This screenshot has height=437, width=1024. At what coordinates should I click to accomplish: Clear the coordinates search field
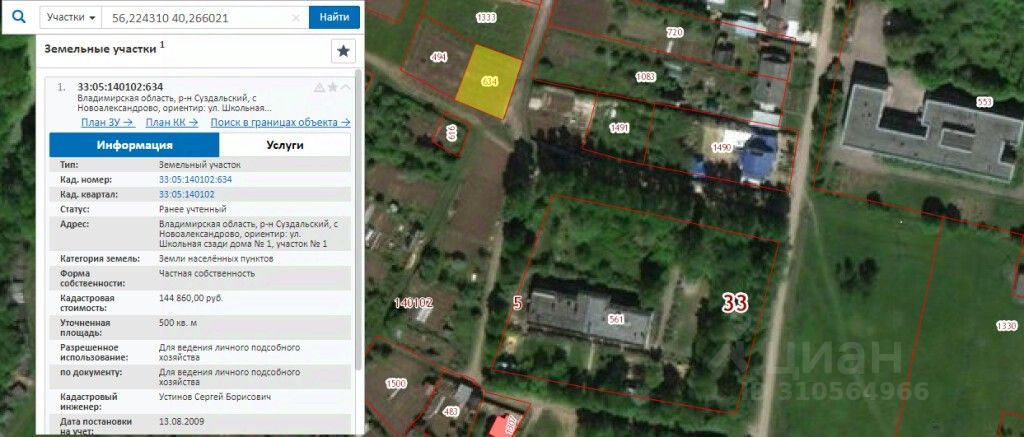pos(296,18)
